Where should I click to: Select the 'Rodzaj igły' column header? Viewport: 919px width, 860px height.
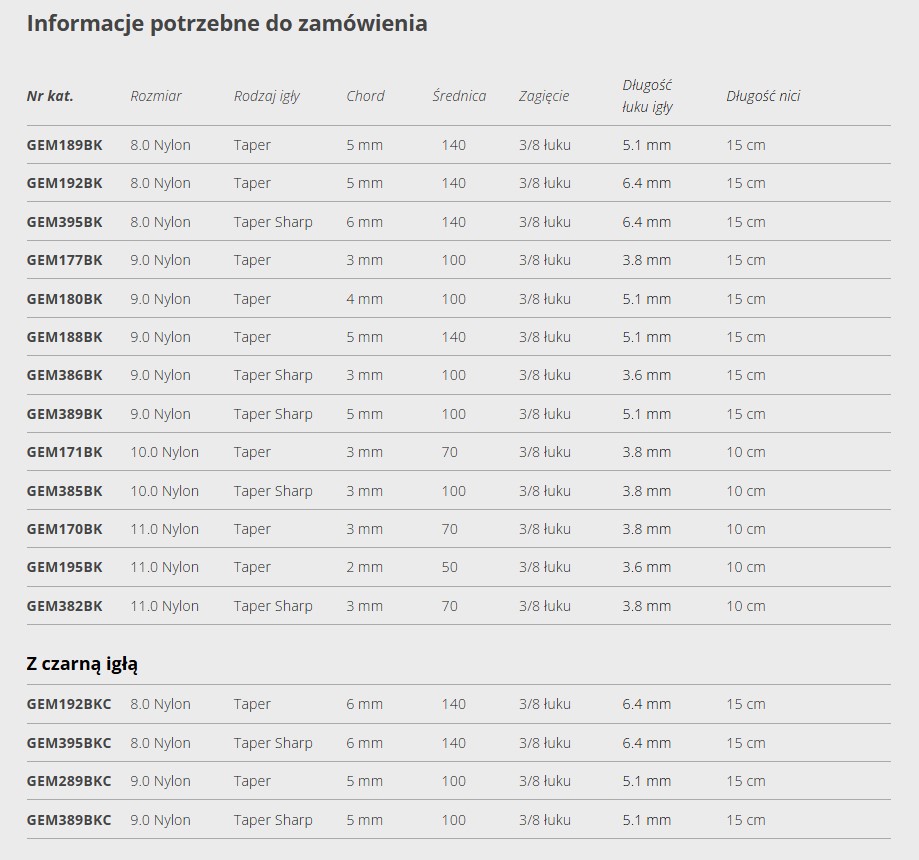pyautogui.click(x=267, y=96)
